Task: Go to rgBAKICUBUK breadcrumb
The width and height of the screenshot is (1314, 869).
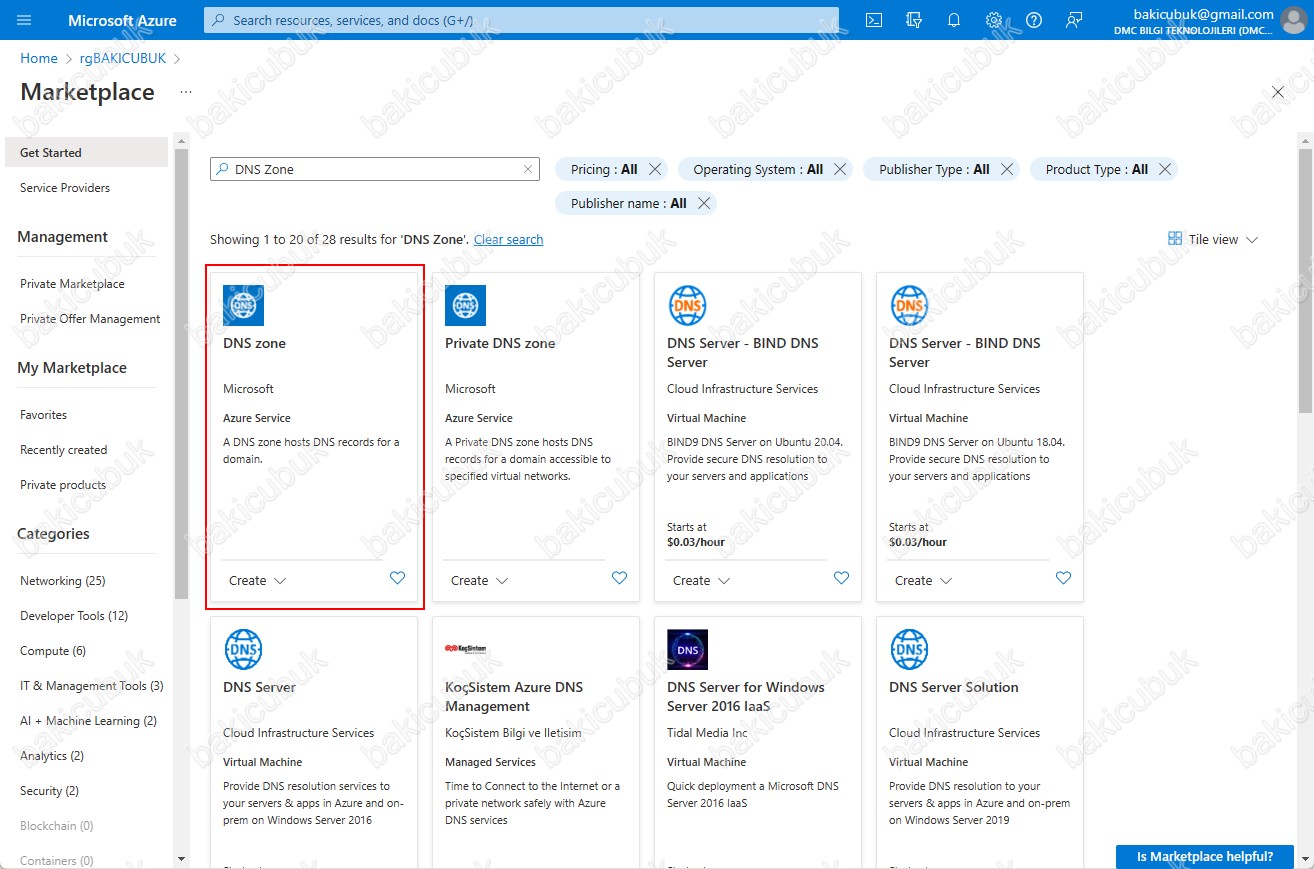Action: point(123,59)
